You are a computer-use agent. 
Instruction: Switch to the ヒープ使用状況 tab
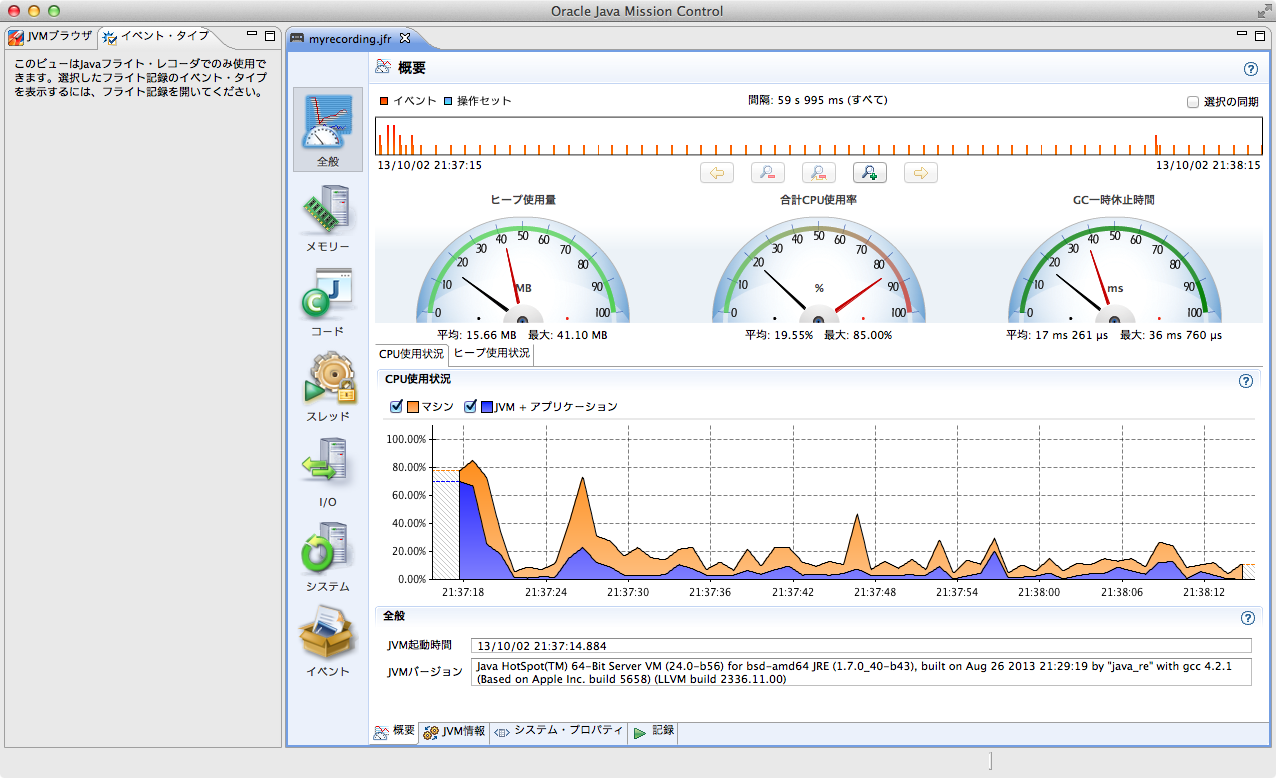(x=492, y=353)
